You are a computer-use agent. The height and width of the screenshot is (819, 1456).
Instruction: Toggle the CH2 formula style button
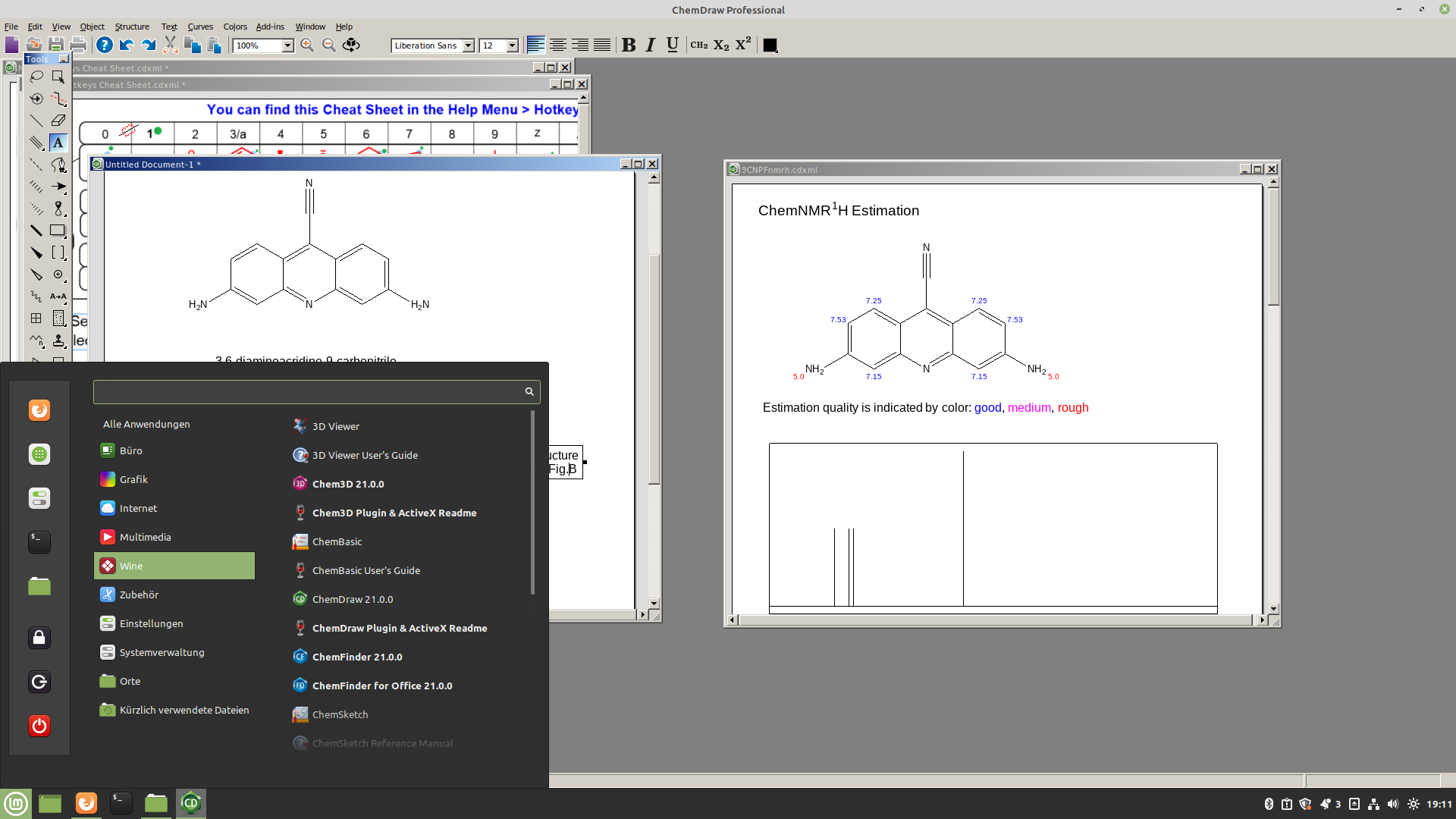click(x=699, y=45)
